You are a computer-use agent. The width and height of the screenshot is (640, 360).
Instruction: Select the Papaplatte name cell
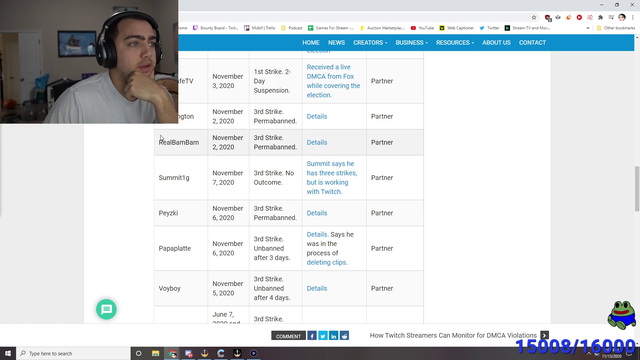pos(181,248)
